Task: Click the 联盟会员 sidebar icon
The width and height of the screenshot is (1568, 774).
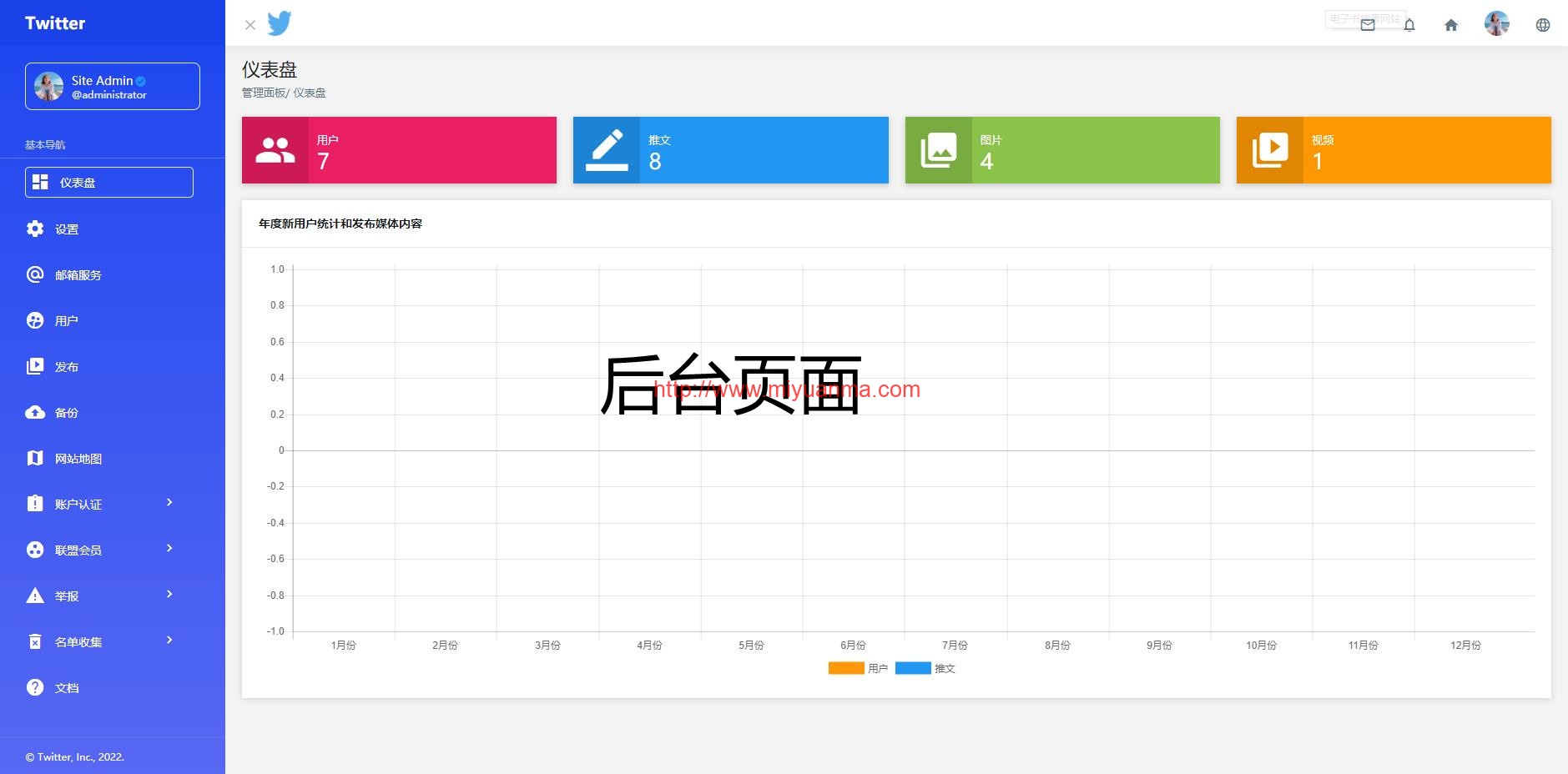Action: pos(35,550)
